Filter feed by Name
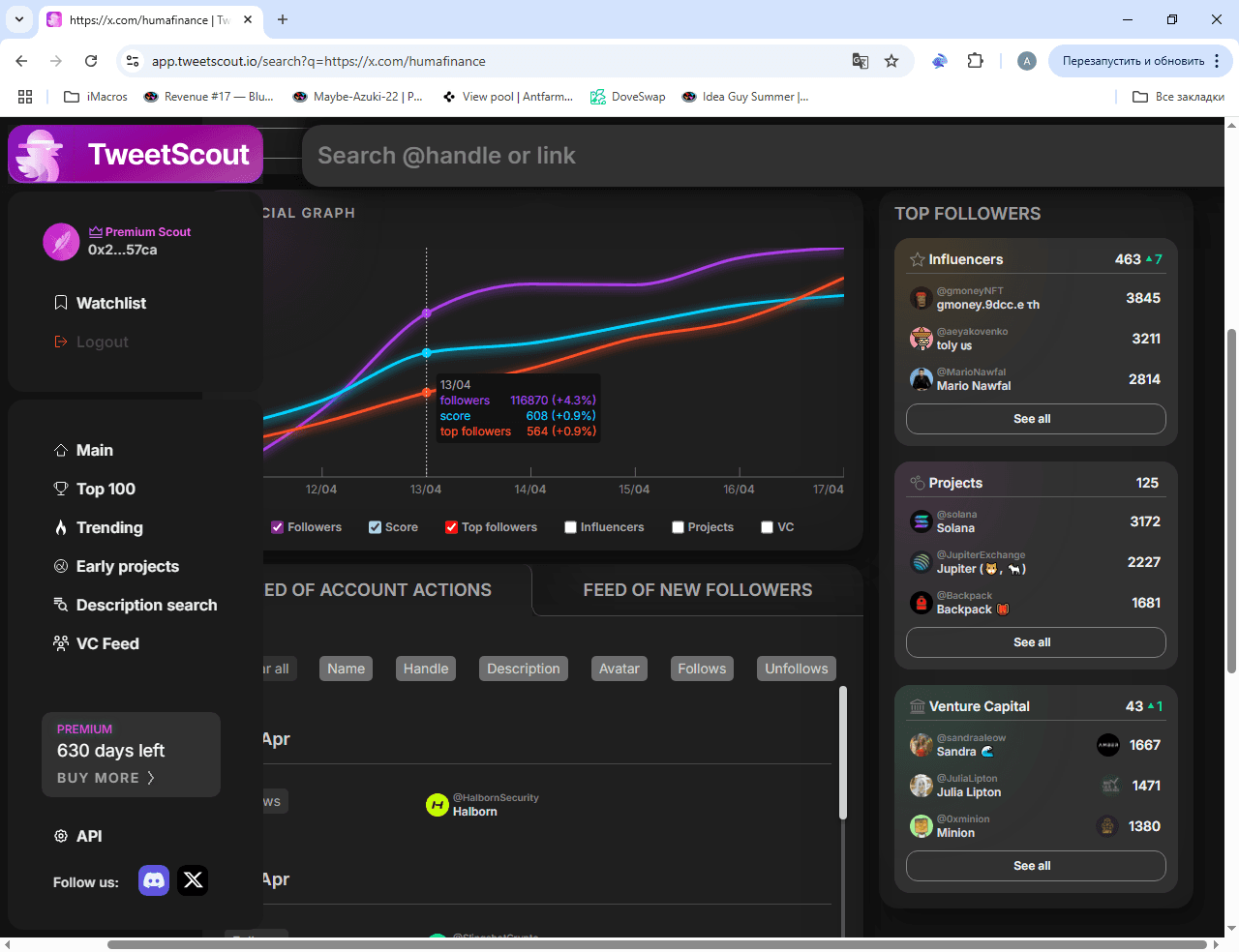1239x952 pixels. pyautogui.click(x=346, y=669)
